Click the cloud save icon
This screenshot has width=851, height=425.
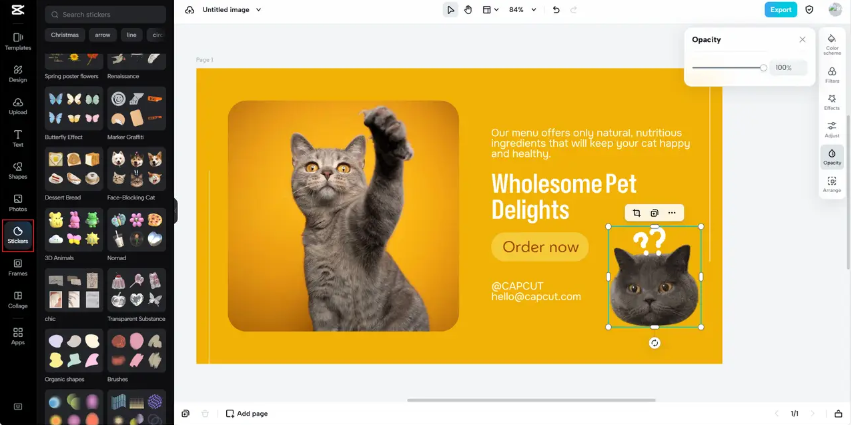pyautogui.click(x=189, y=10)
